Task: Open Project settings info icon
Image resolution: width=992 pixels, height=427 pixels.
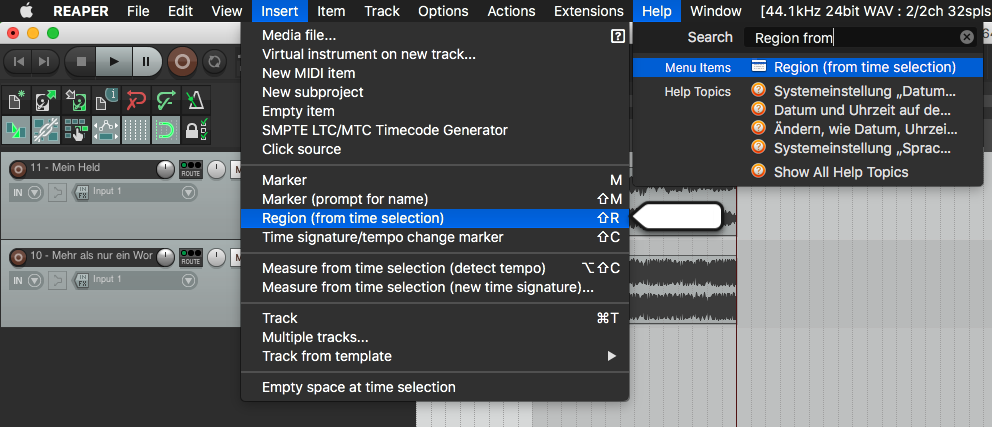Action: click(106, 101)
